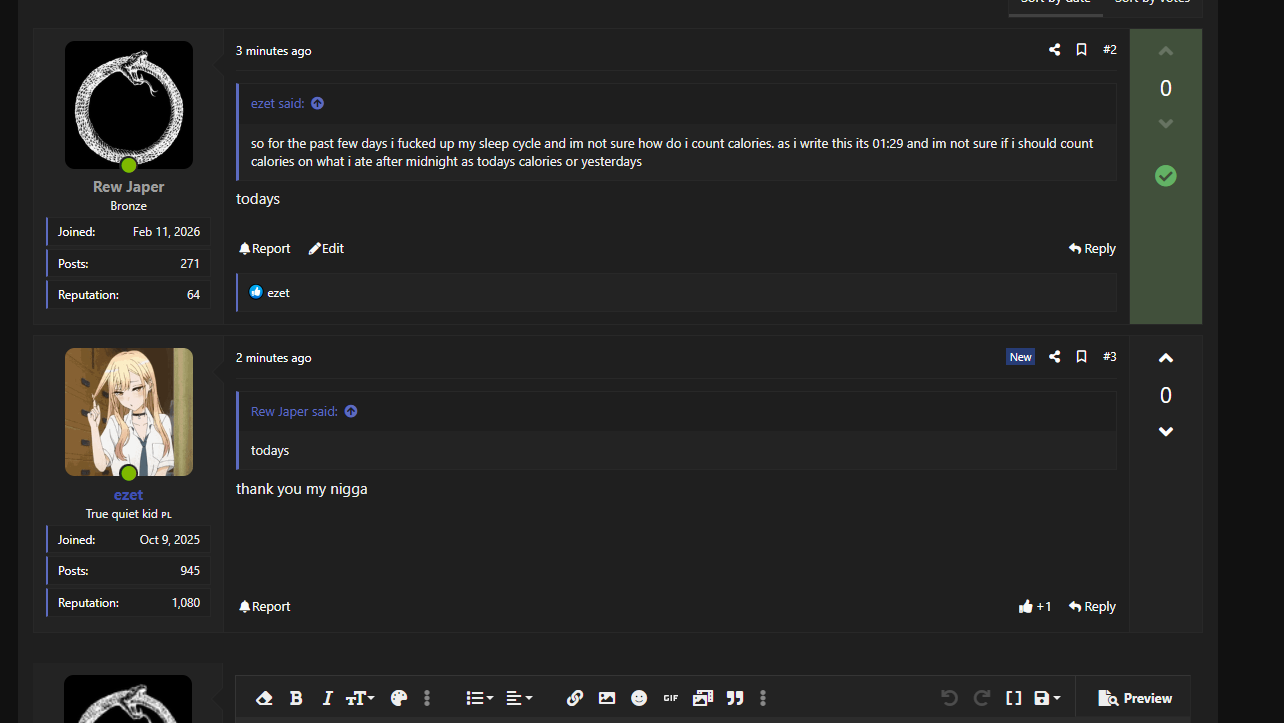
Task: Click '3 minutes ago' timestamp
Action: coord(273,51)
